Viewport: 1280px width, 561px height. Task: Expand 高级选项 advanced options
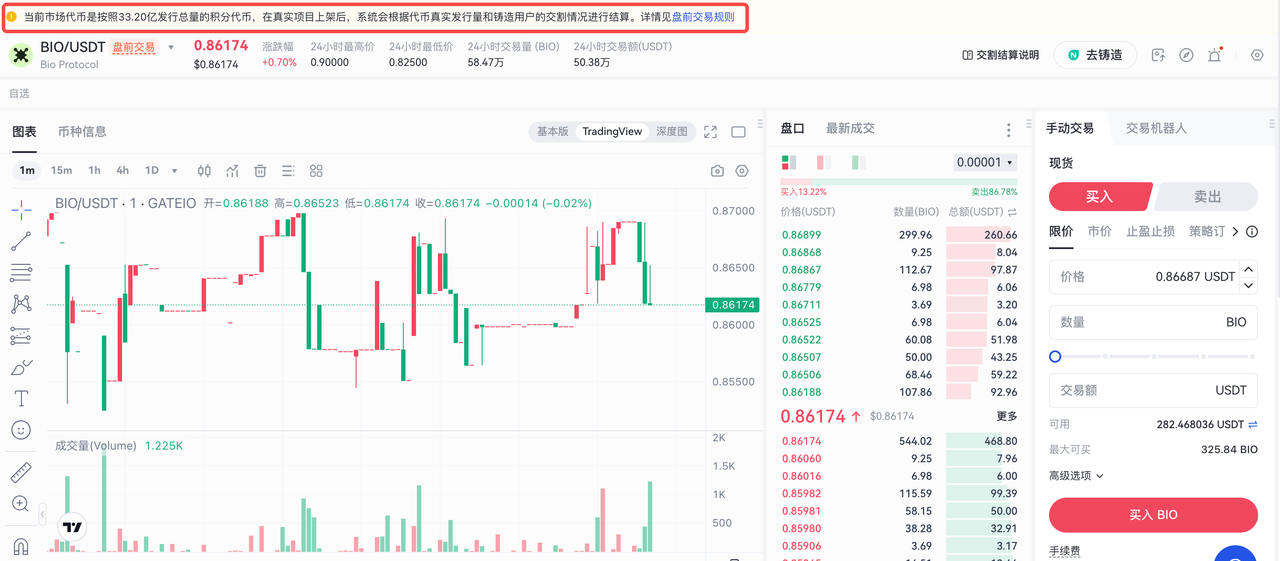point(1076,476)
